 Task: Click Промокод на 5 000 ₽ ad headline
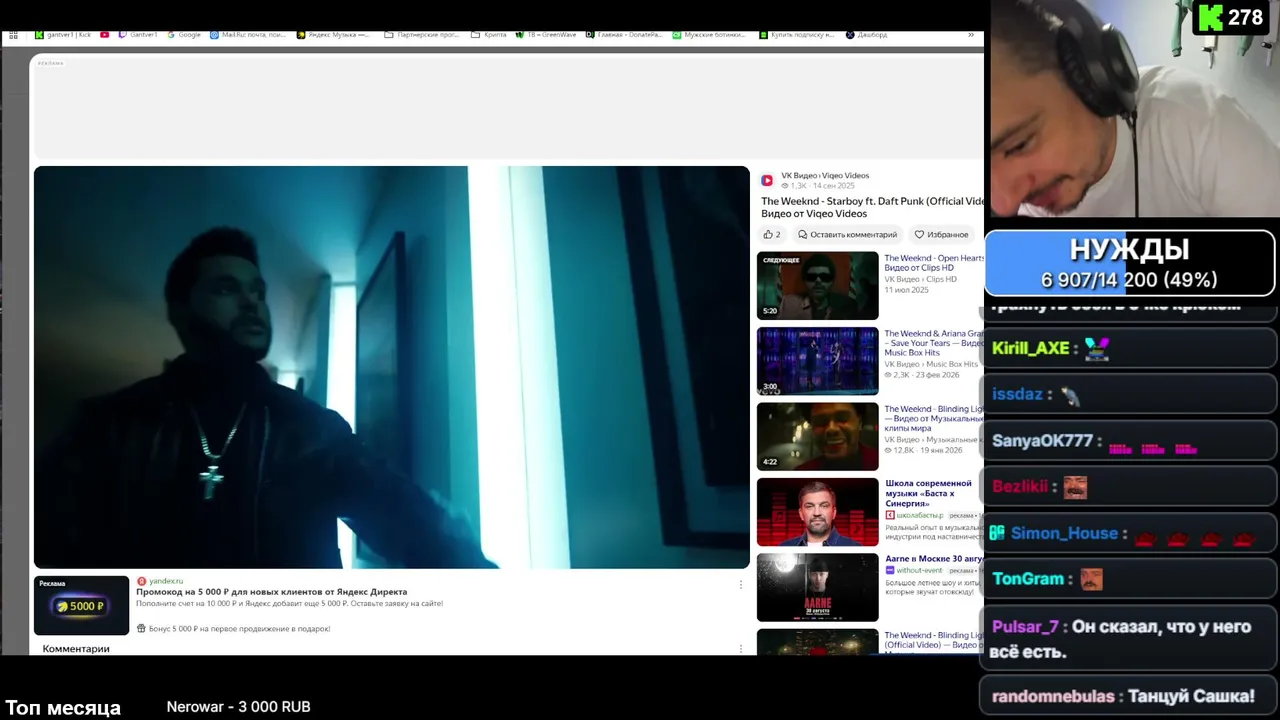pos(272,592)
